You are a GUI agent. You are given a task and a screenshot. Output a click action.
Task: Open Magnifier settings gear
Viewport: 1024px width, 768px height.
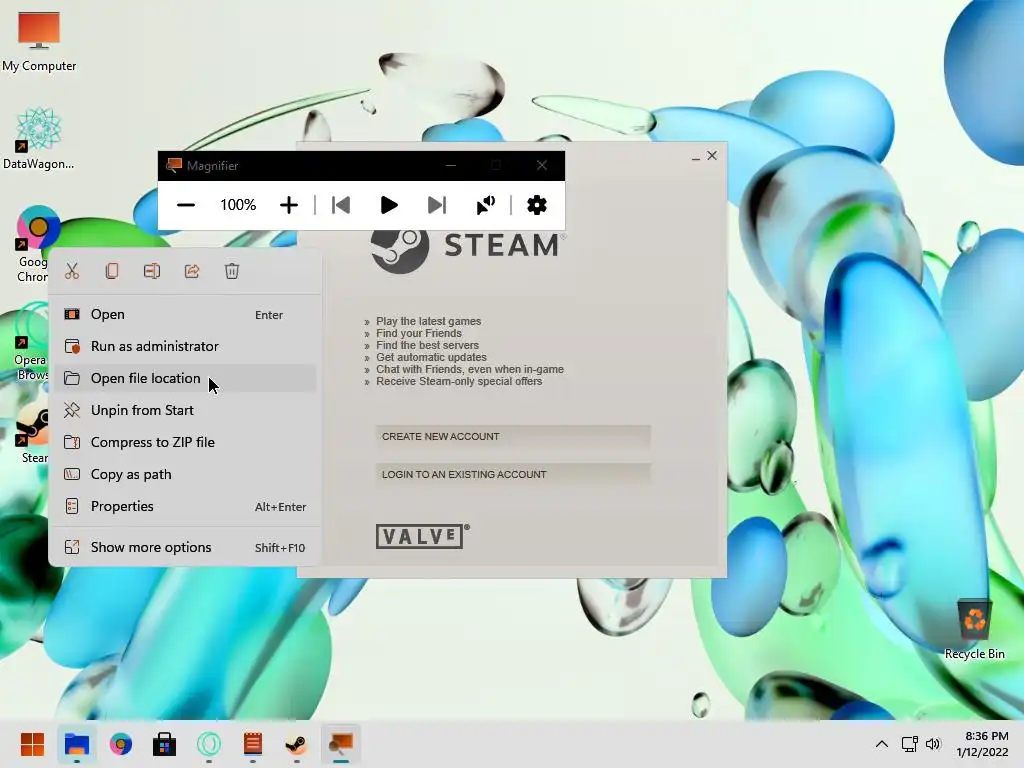537,205
